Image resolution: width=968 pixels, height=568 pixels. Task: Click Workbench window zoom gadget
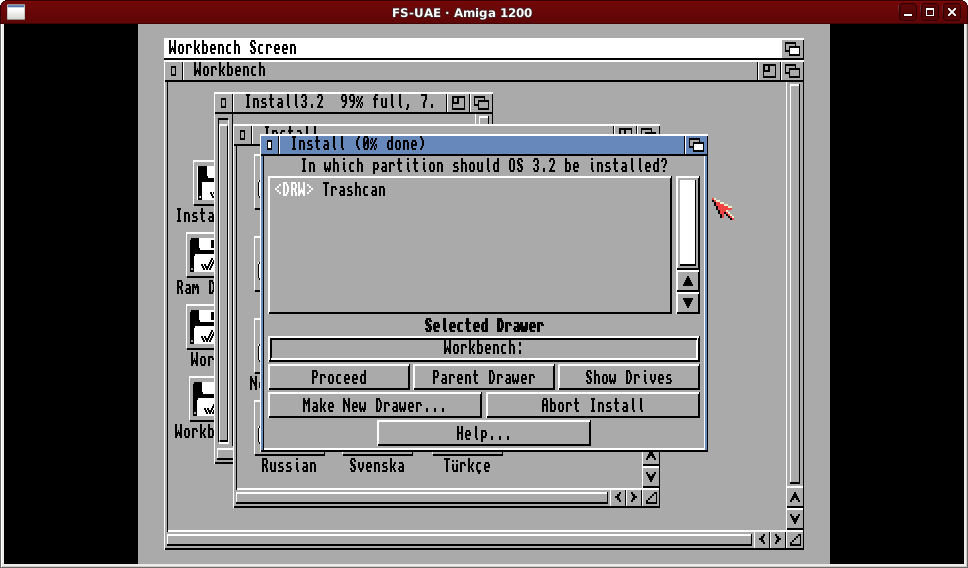pos(769,71)
